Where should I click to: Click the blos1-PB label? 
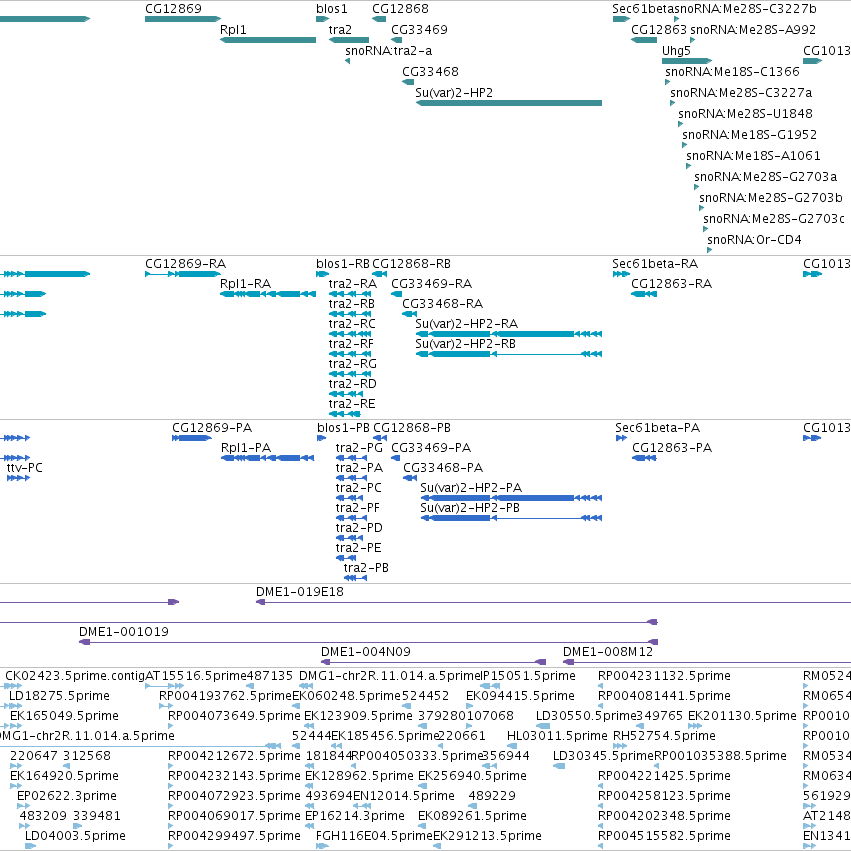point(343,428)
